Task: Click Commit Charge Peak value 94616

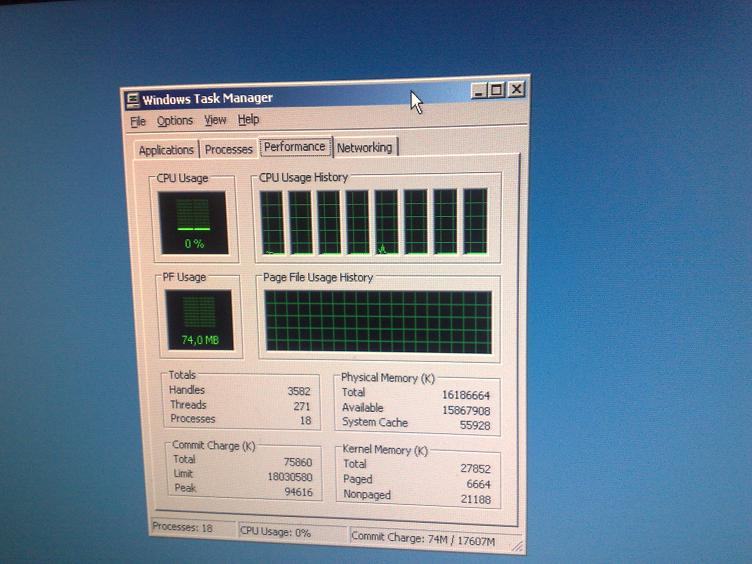Action: 298,492
